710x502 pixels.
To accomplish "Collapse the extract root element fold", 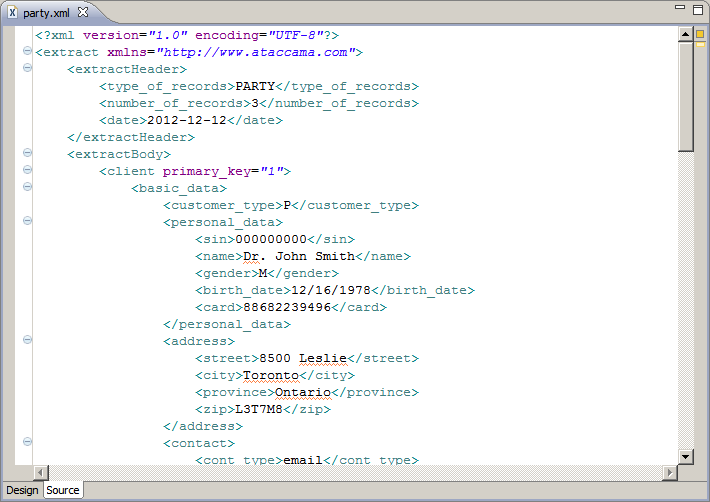I will pyautogui.click(x=27, y=52).
